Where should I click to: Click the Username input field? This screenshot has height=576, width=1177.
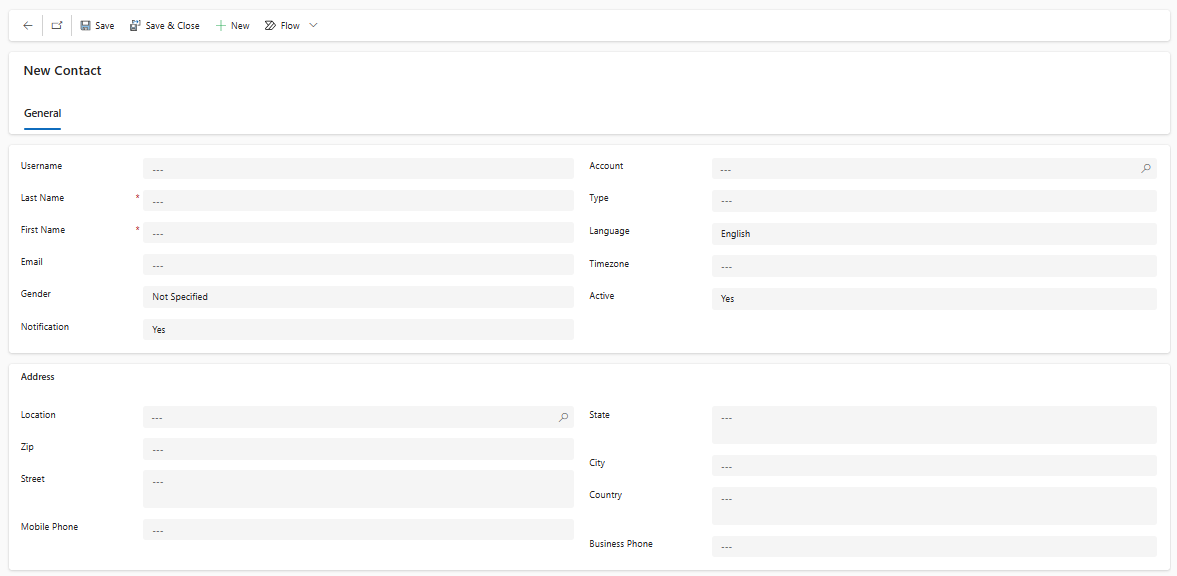click(358, 169)
